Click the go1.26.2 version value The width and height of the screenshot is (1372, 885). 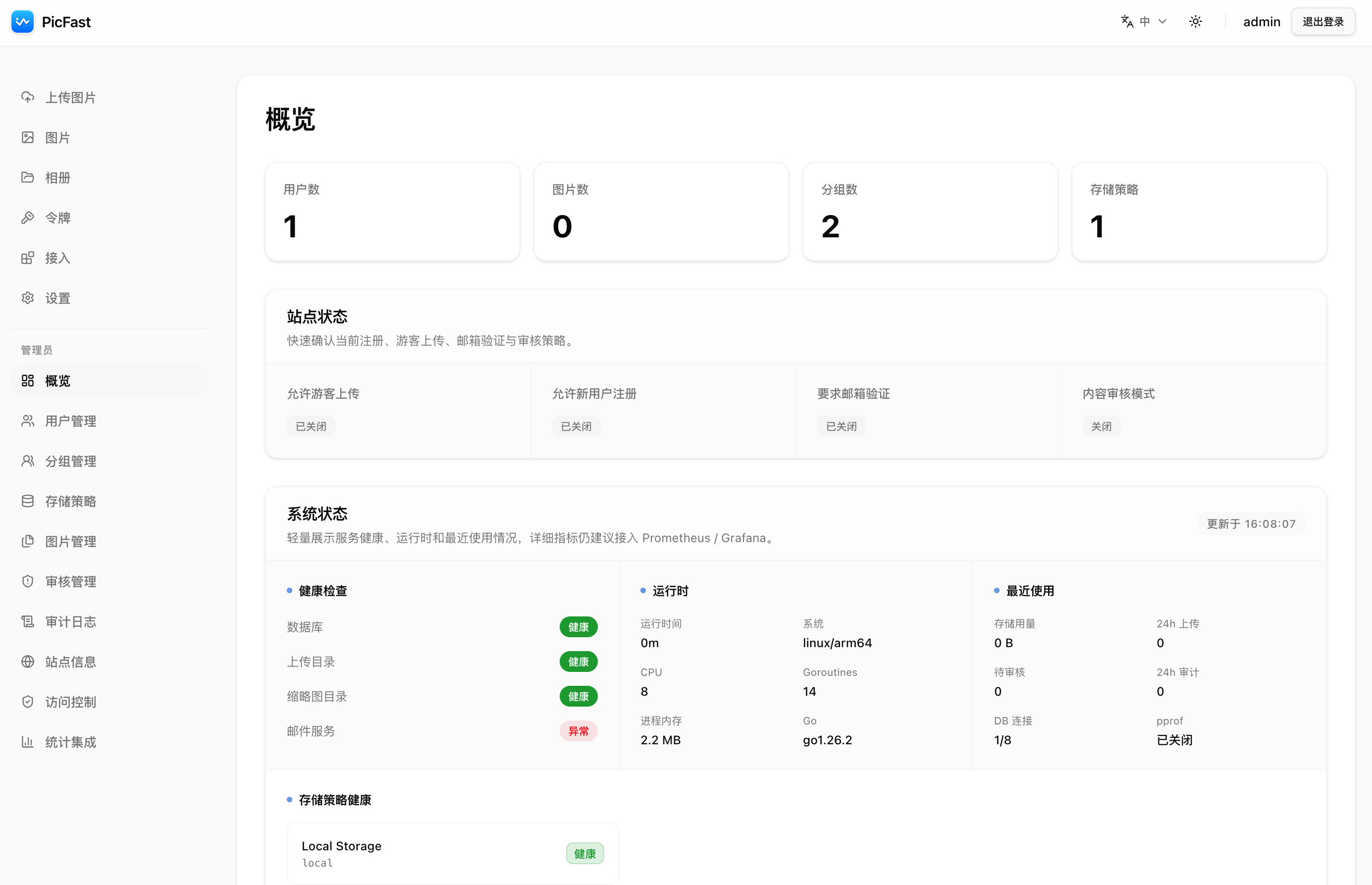pyautogui.click(x=827, y=740)
